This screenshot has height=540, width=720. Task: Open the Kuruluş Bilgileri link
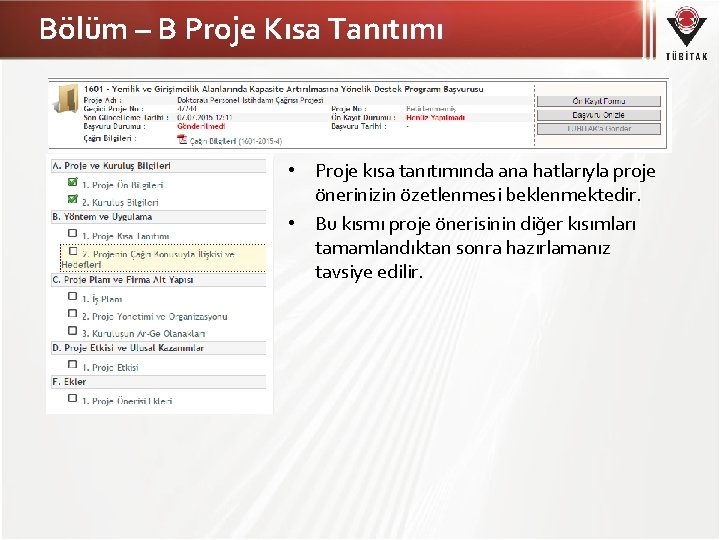tap(120, 202)
